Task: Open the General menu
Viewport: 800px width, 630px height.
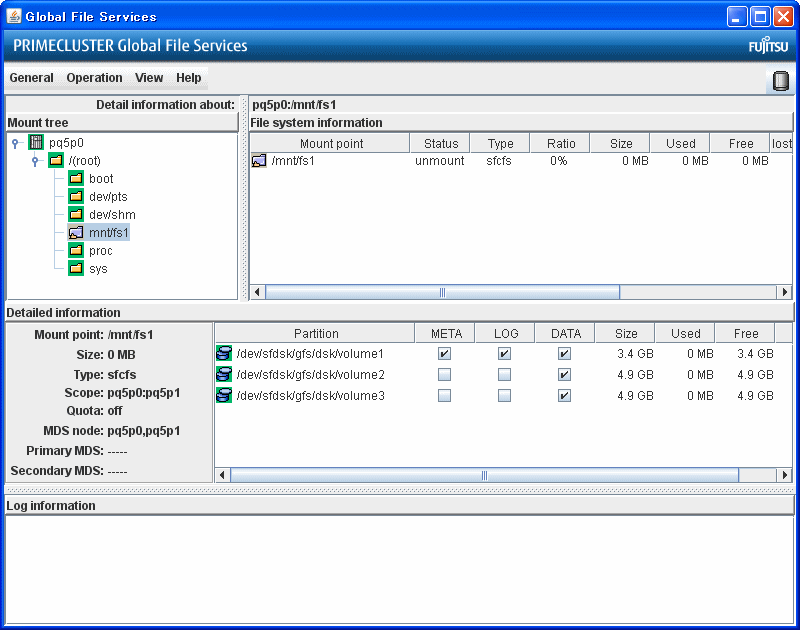Action: point(32,78)
